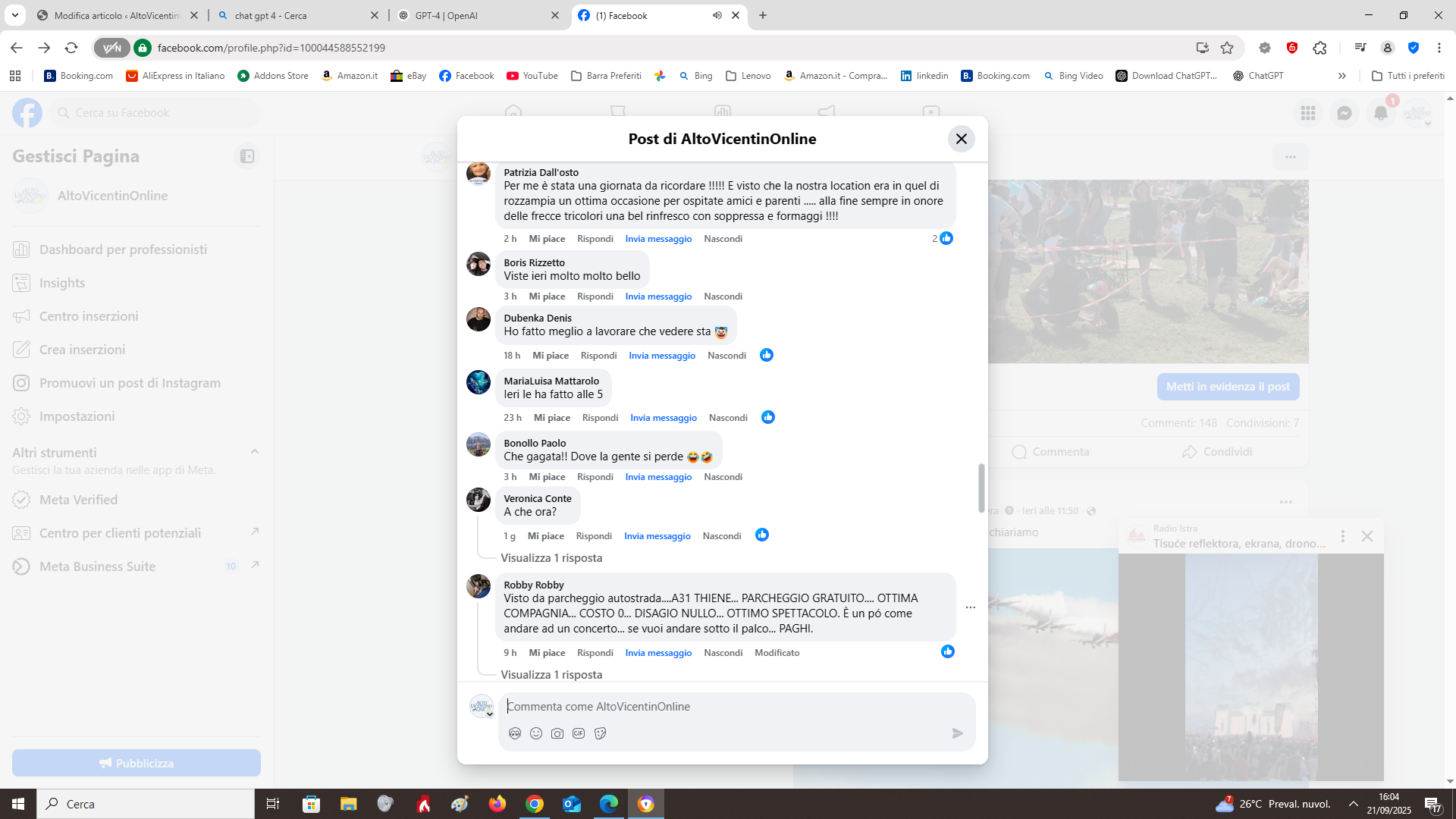
Task: Open the browser extensions puzzle icon
Action: pyautogui.click(x=1320, y=48)
